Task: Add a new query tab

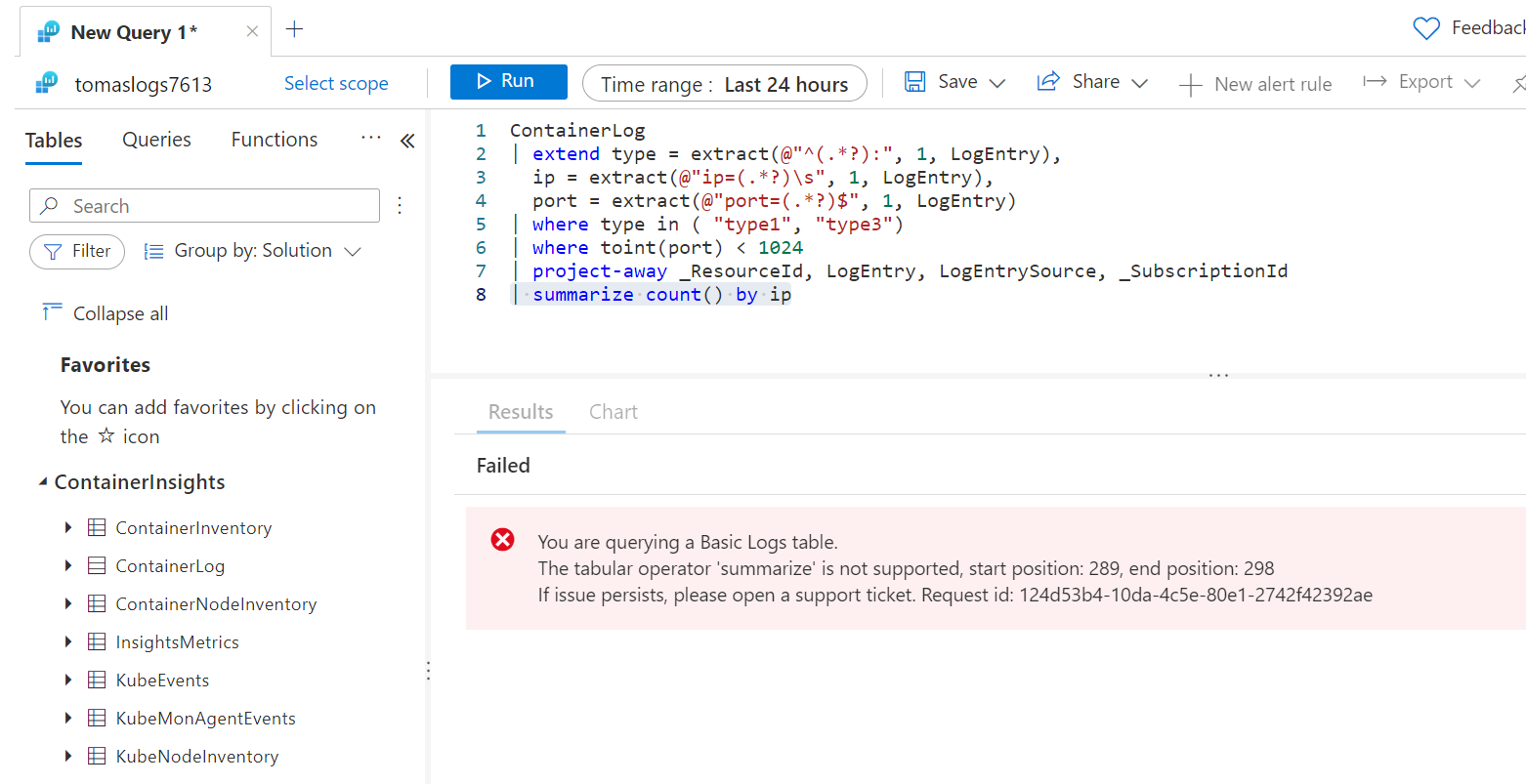Action: click(x=294, y=29)
